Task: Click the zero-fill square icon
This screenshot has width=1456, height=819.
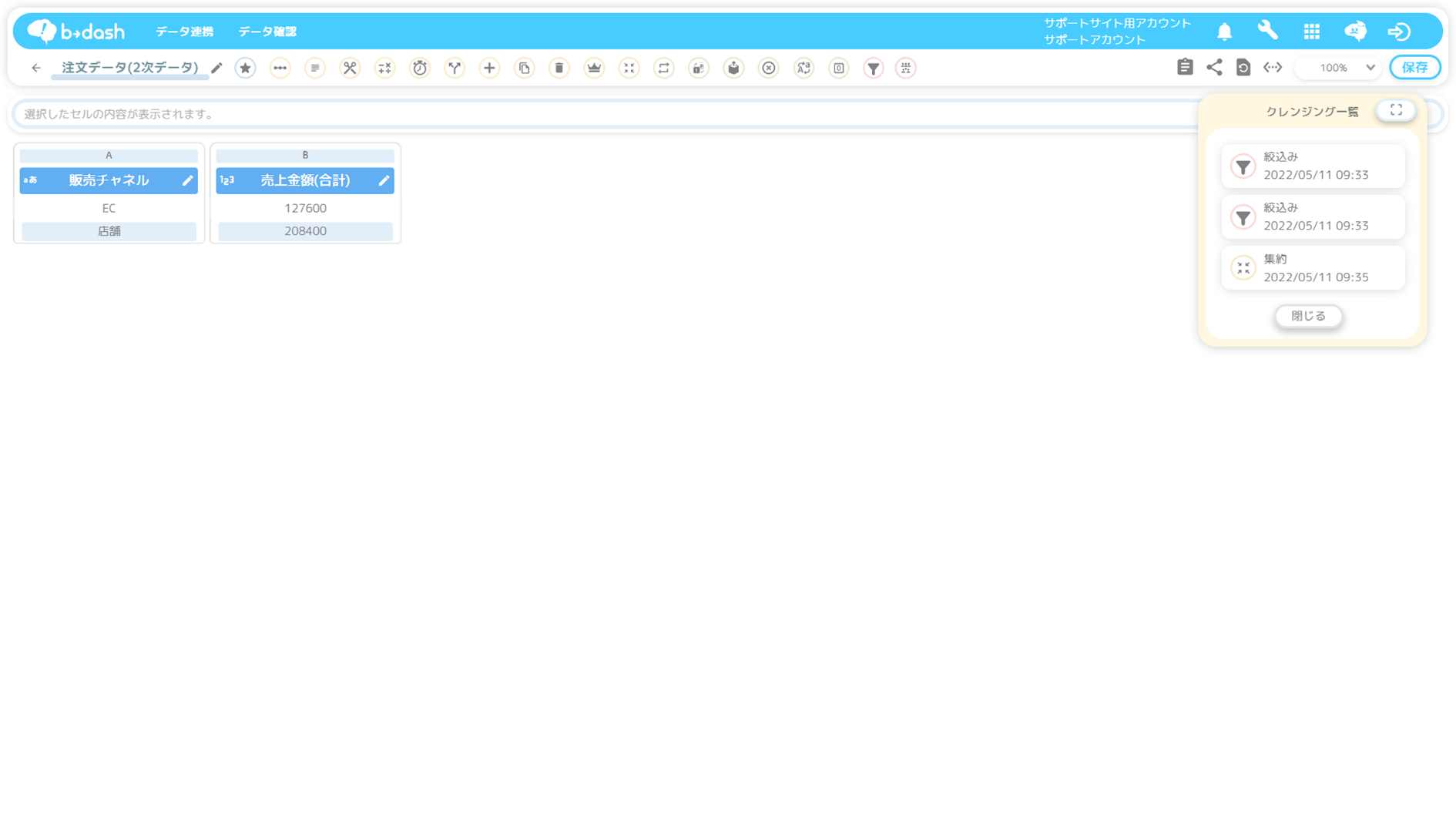Action: 839,68
